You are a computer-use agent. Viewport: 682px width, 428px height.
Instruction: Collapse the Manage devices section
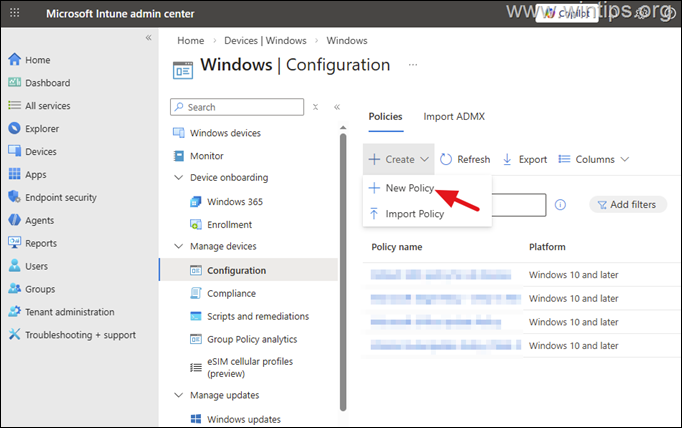[178, 246]
